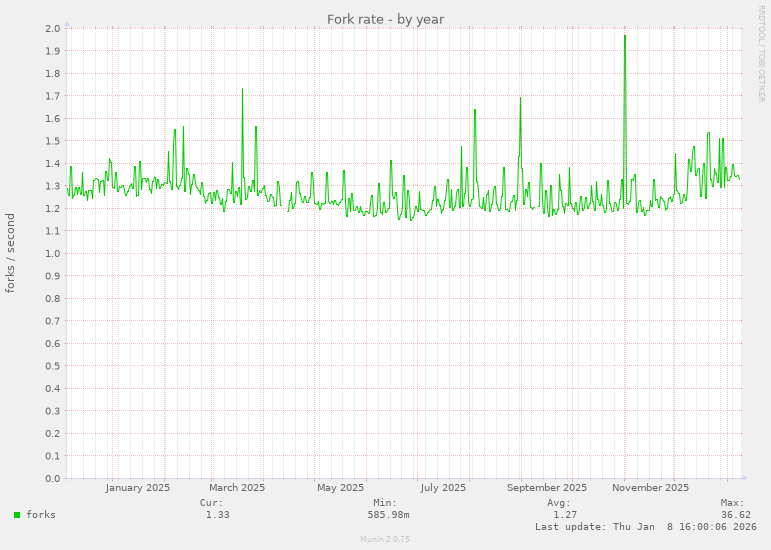Select the November 2025 x-axis label
The height and width of the screenshot is (550, 771).
(650, 488)
